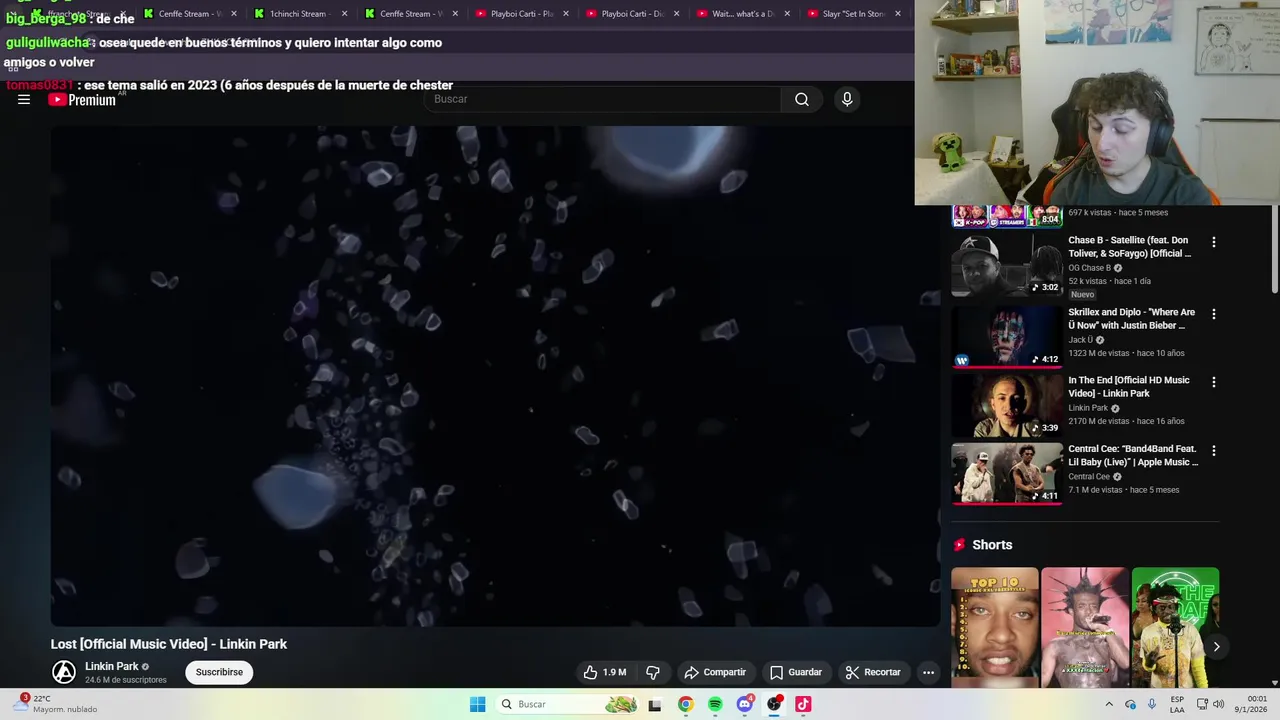Click the Shorts section logo icon

point(960,545)
